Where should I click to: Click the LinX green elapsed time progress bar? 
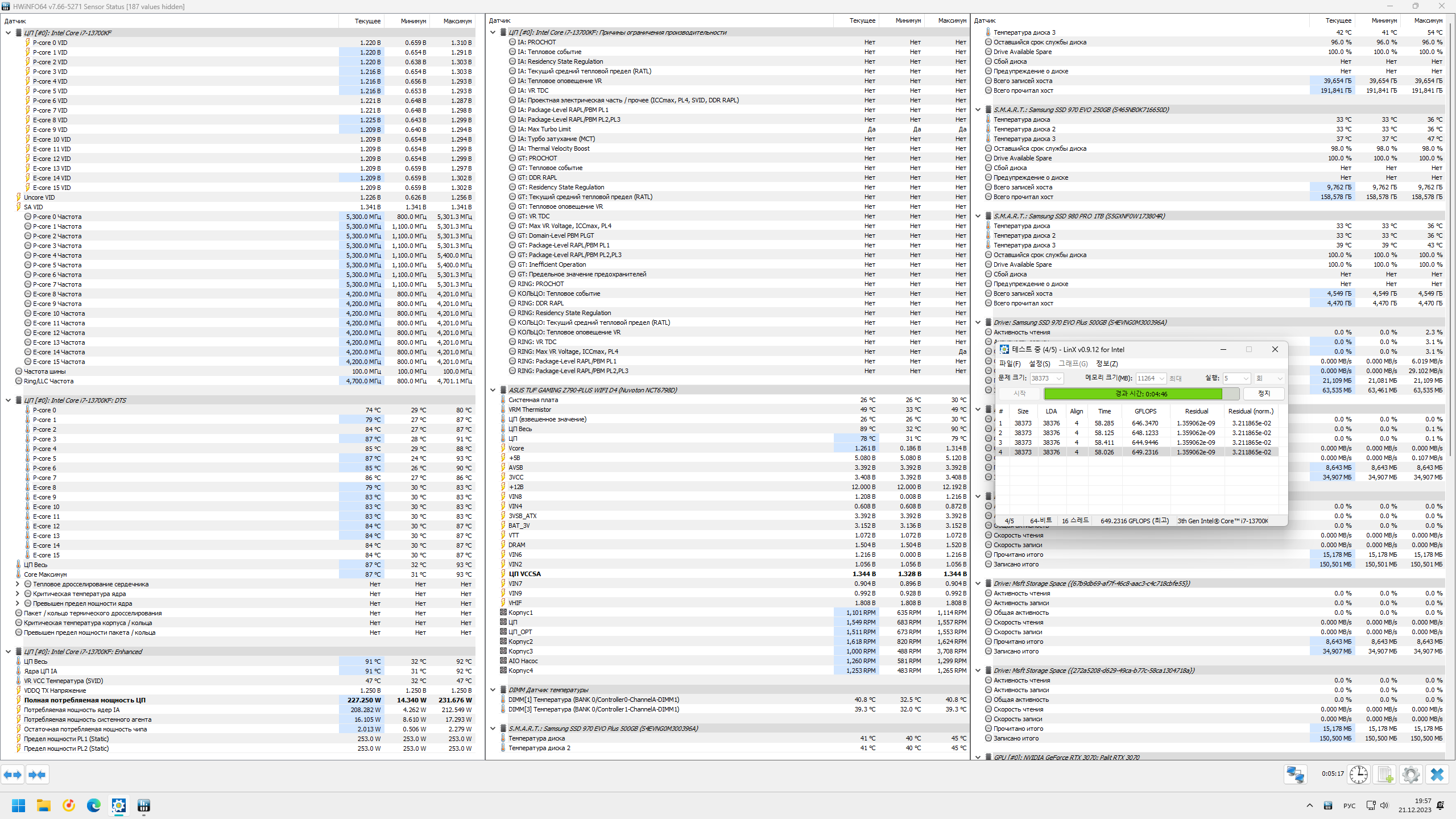click(x=1133, y=394)
